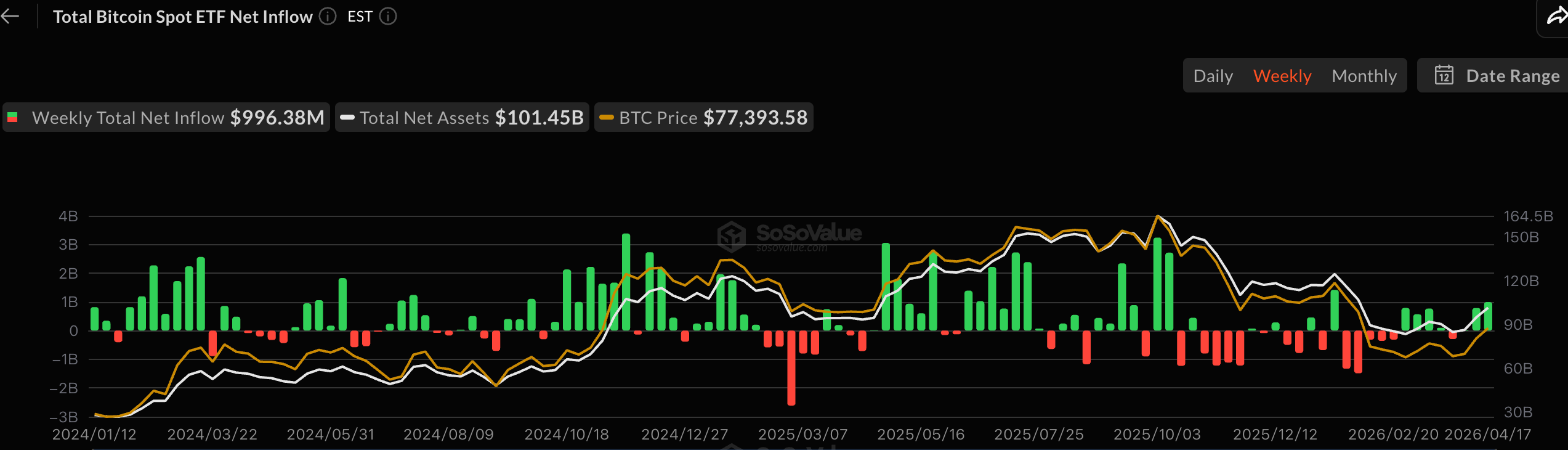Image resolution: width=1568 pixels, height=450 pixels.
Task: Toggle Total Net Assets line visibility
Action: (462, 118)
